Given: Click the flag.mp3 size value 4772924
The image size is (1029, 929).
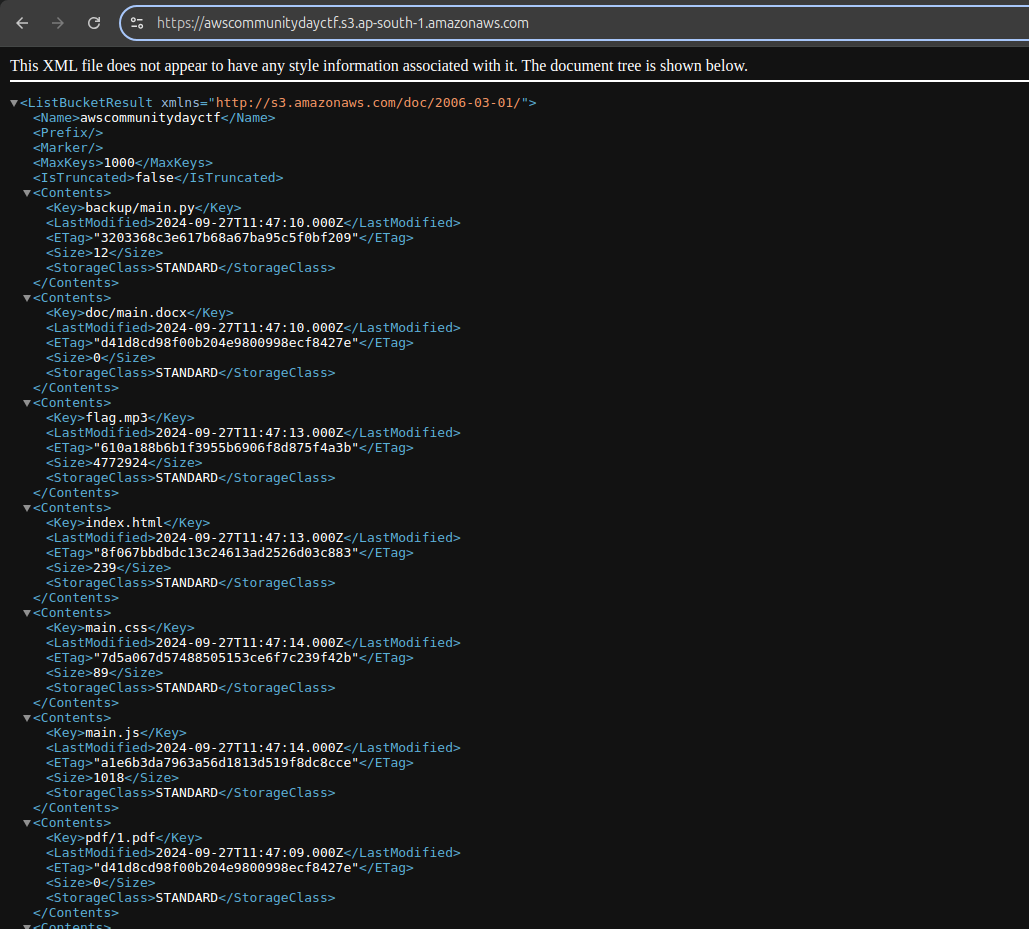Looking at the screenshot, I should (x=120, y=463).
